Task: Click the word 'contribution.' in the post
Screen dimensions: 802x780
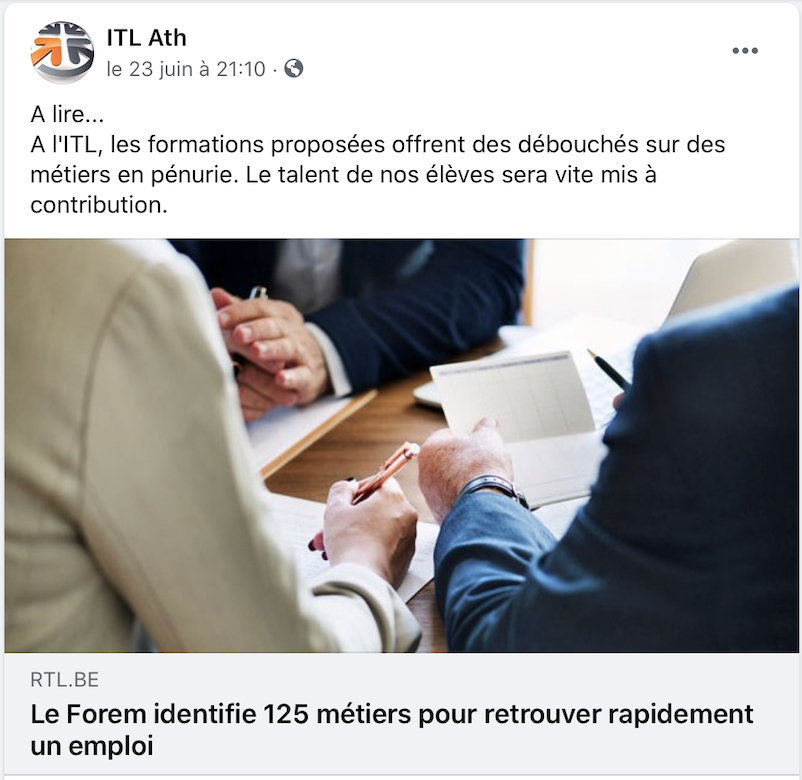Action: (99, 205)
